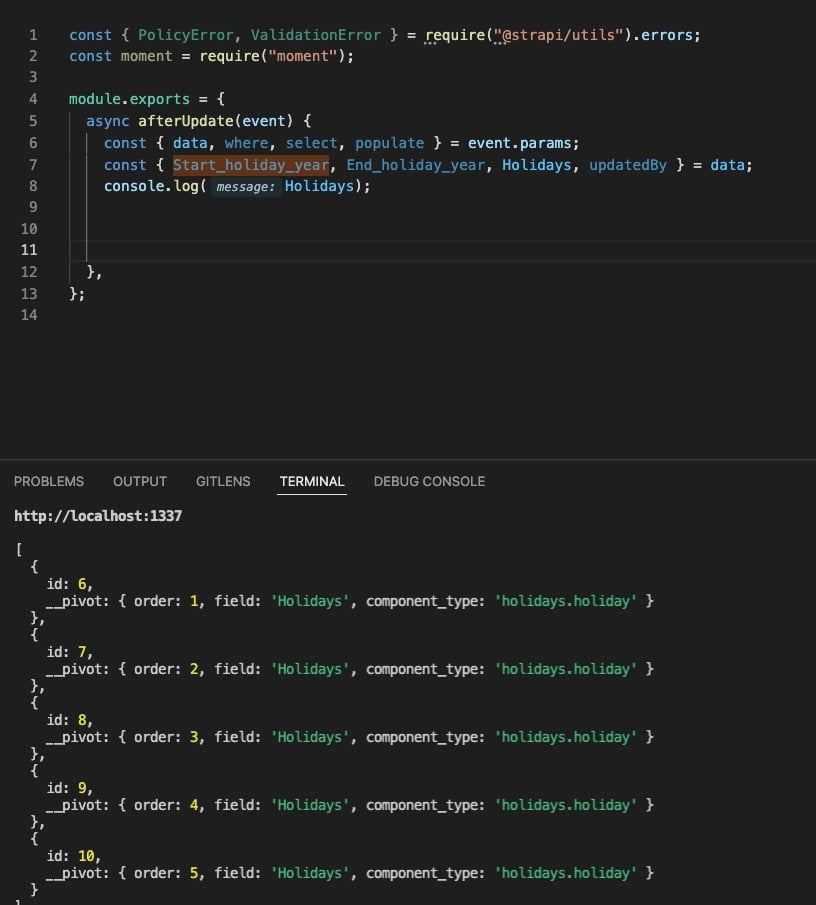
Task: Click the pivot line with order: 1
Action: 350,601
